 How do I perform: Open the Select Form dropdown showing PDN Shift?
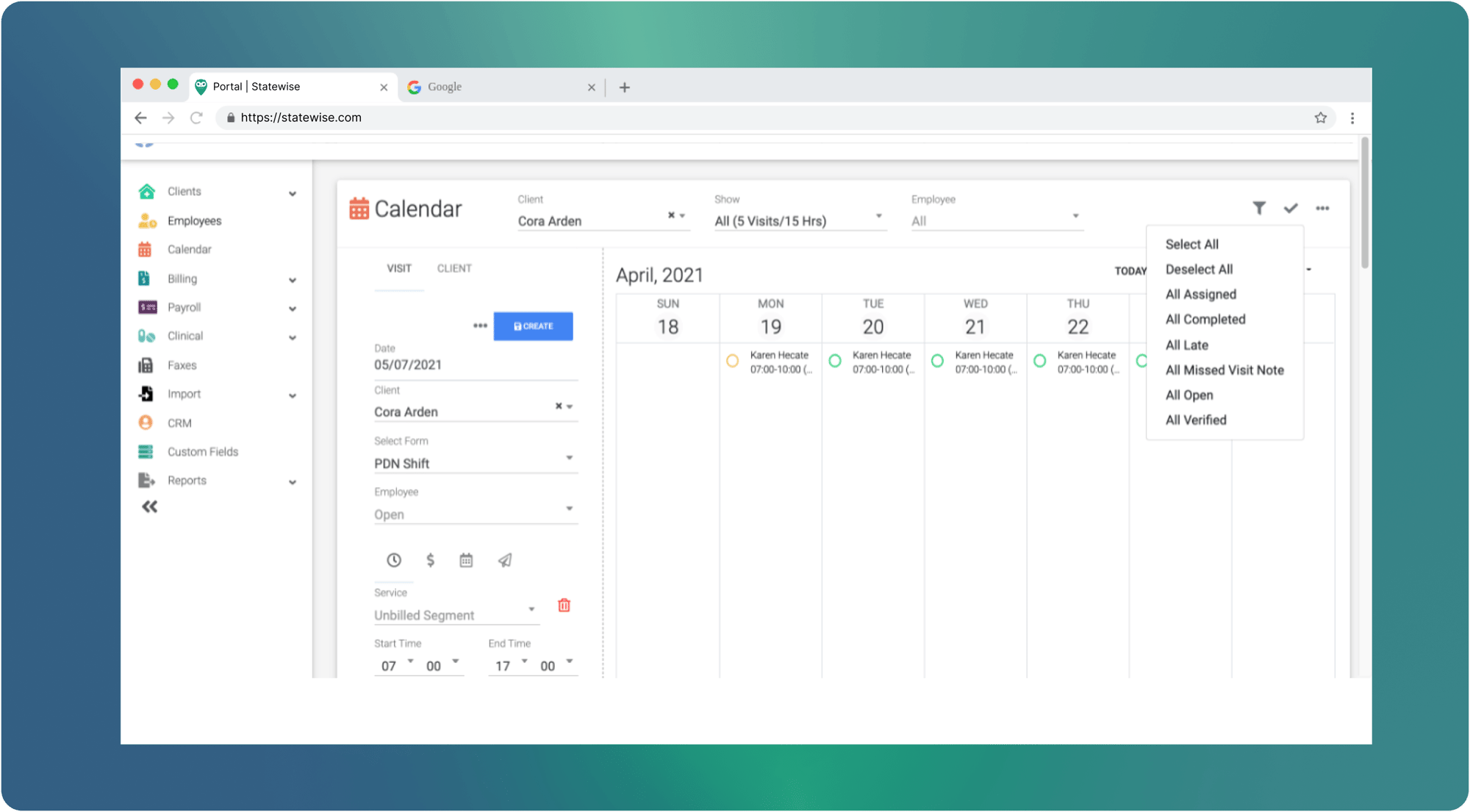[475, 461]
